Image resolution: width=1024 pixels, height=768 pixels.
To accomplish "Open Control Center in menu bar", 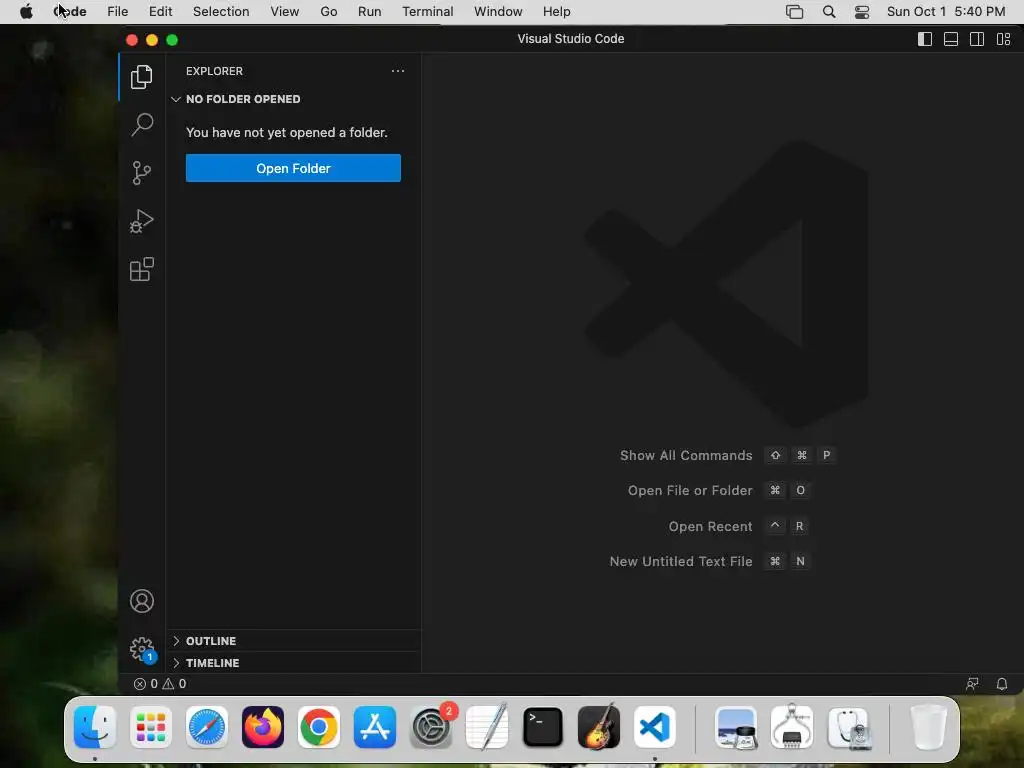I will [x=862, y=12].
